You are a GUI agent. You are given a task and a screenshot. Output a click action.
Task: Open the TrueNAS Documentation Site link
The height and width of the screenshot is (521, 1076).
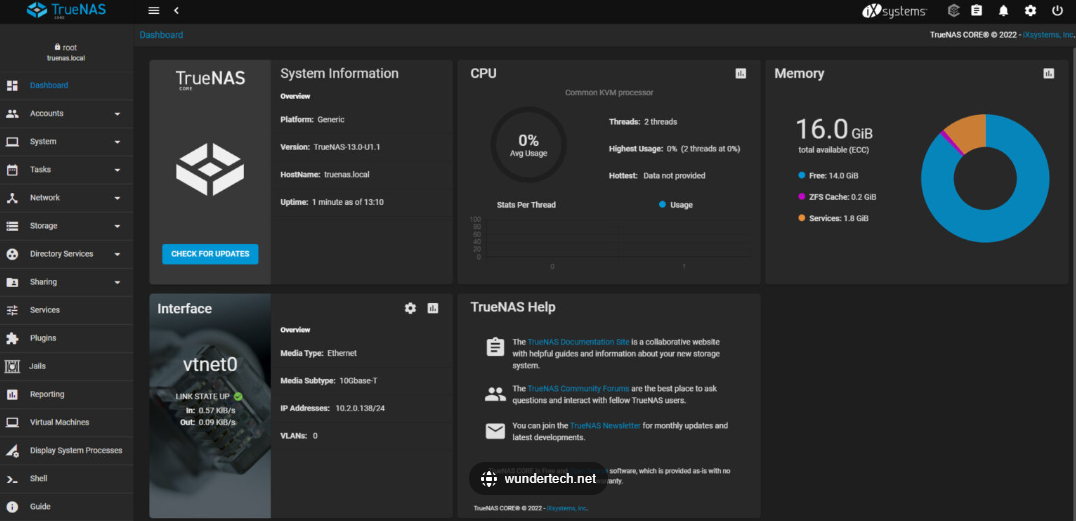pyautogui.click(x=579, y=342)
